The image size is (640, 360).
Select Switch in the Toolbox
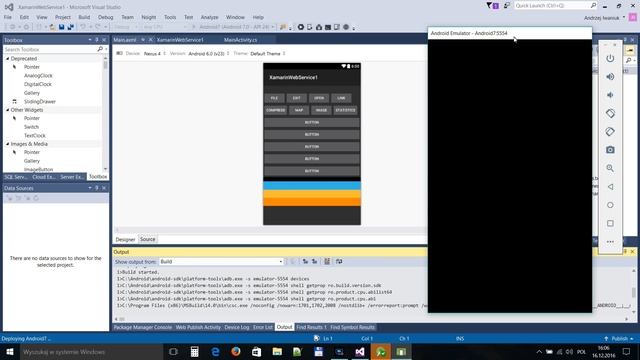[x=31, y=127]
